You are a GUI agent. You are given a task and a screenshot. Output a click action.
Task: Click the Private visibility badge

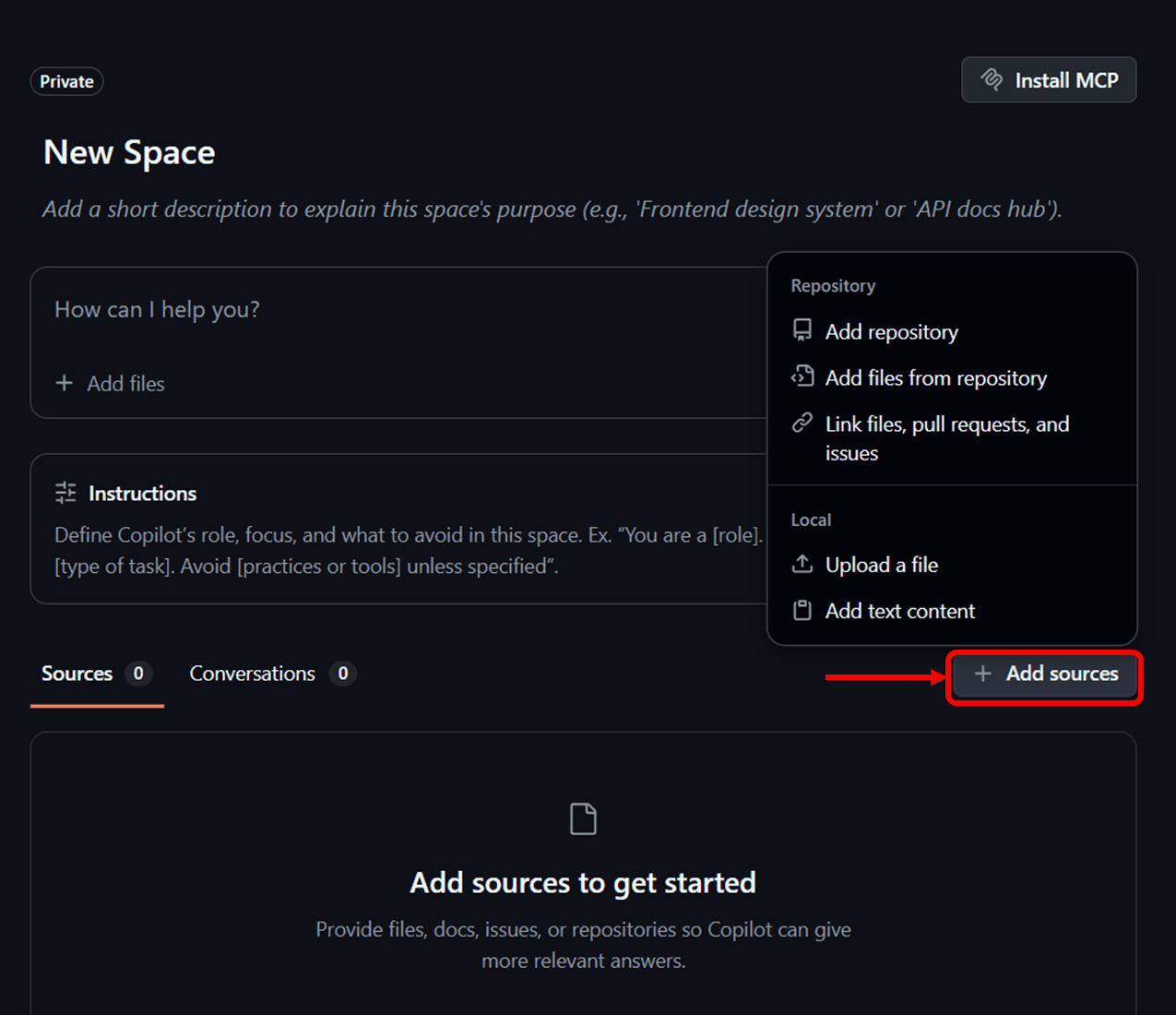point(66,81)
